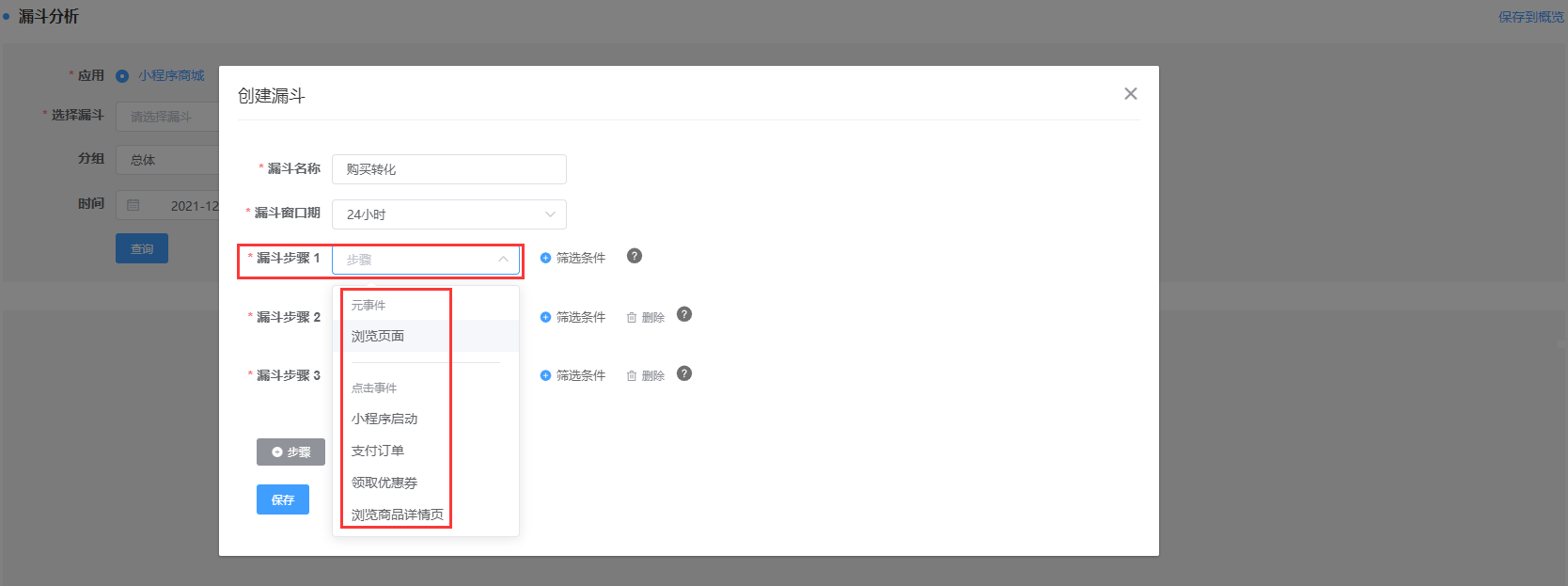Click the 元事件 group heading
1568x586 pixels.
(x=368, y=306)
